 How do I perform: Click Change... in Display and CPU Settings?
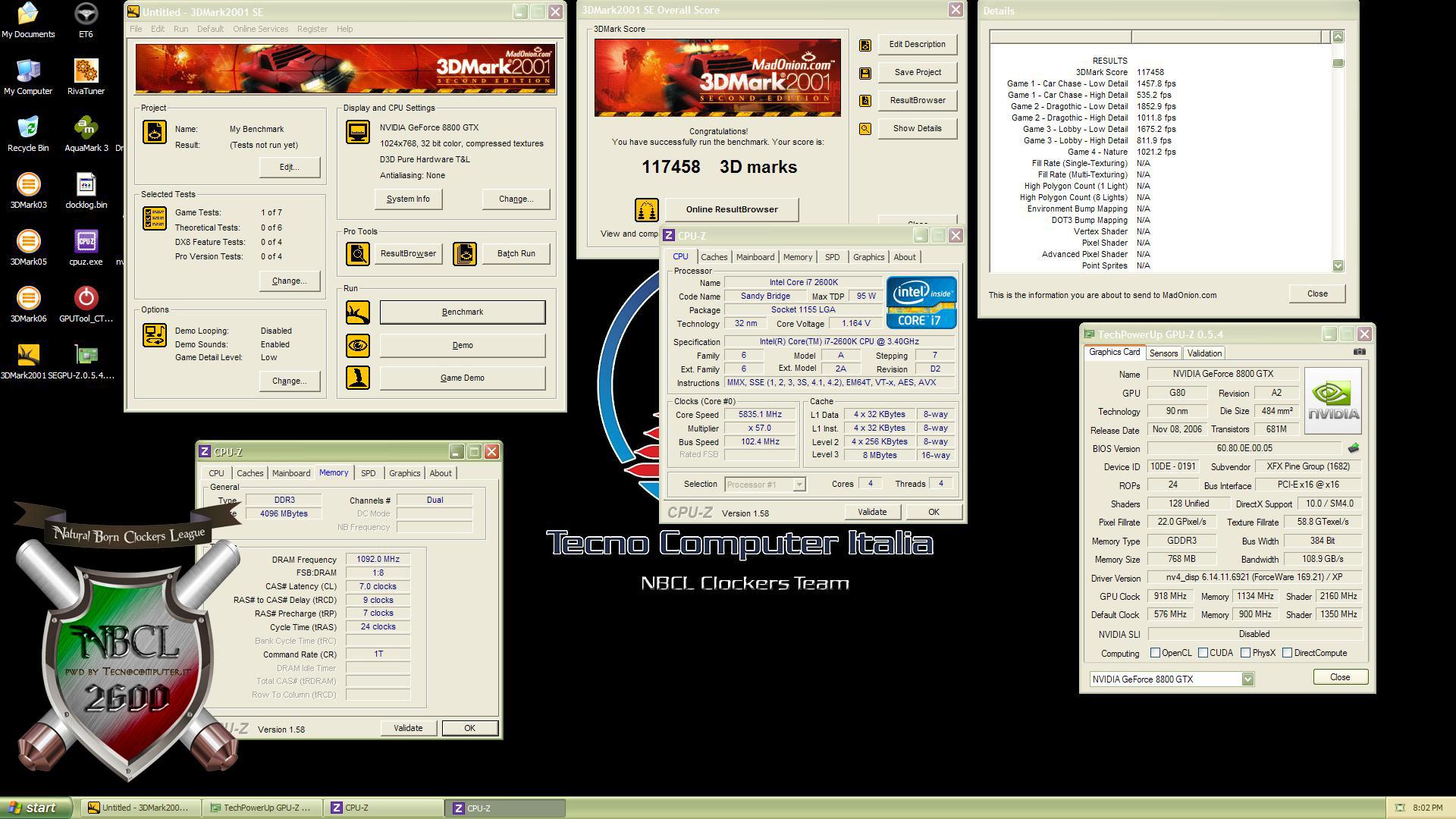(x=516, y=199)
